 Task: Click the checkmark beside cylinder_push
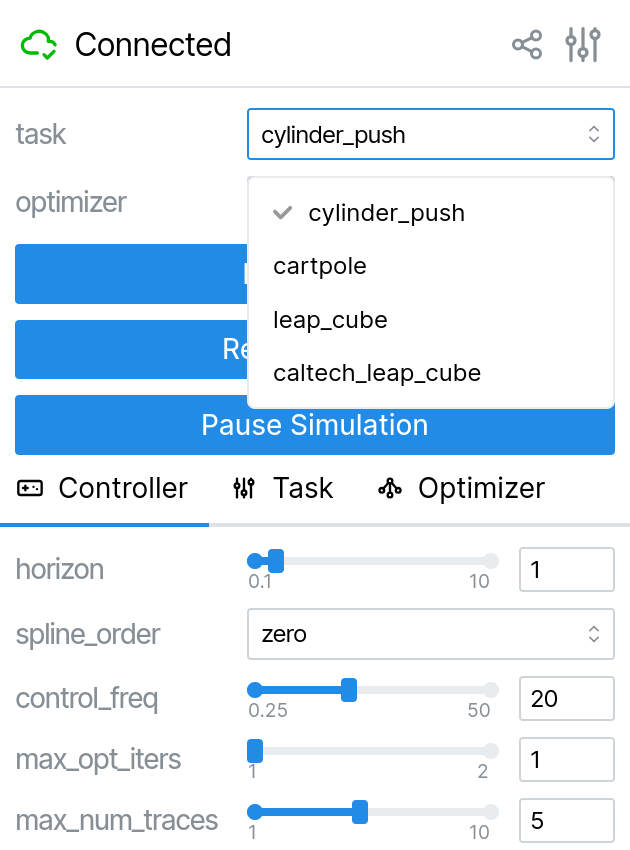[x=282, y=212]
